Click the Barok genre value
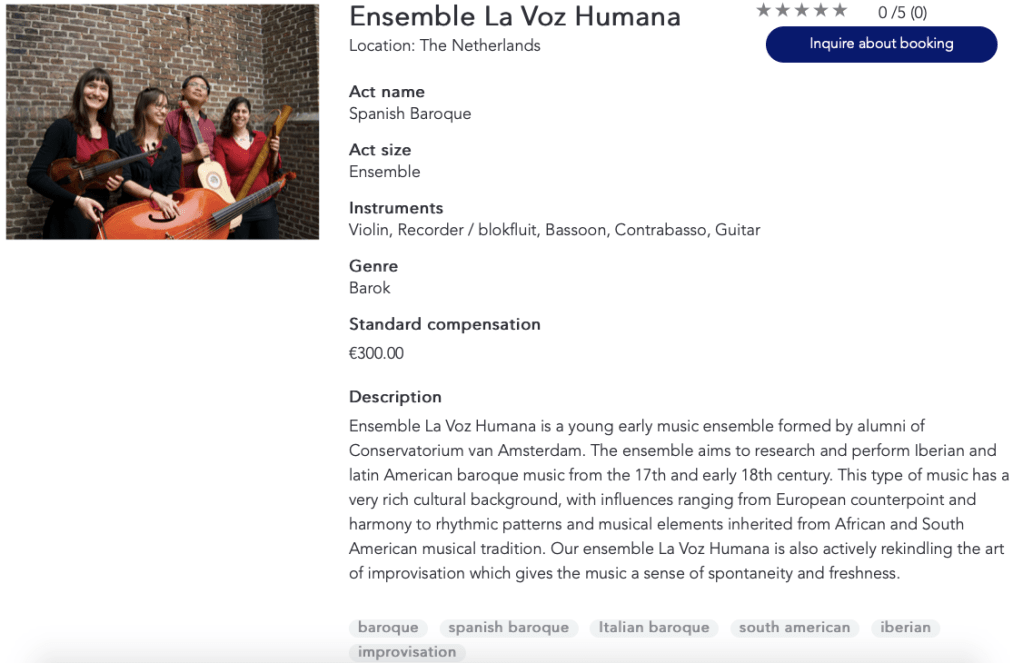The height and width of the screenshot is (663, 1023). pyautogui.click(x=369, y=288)
